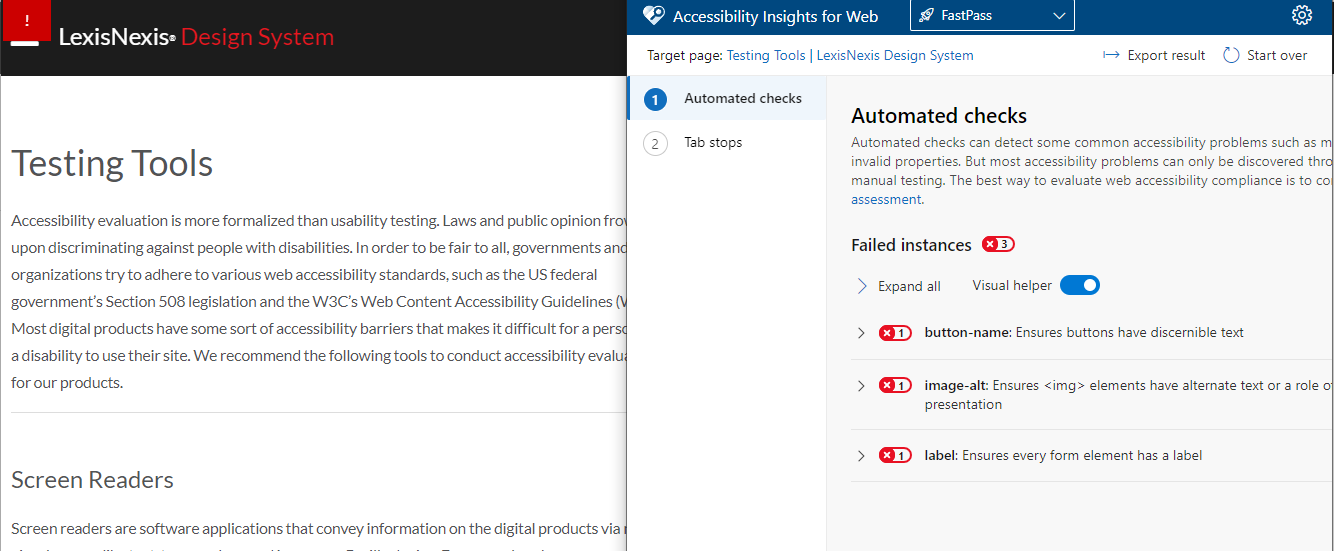Screen dimensions: 1334x551
Task: Click the Start over refresh icon
Action: pos(1231,55)
